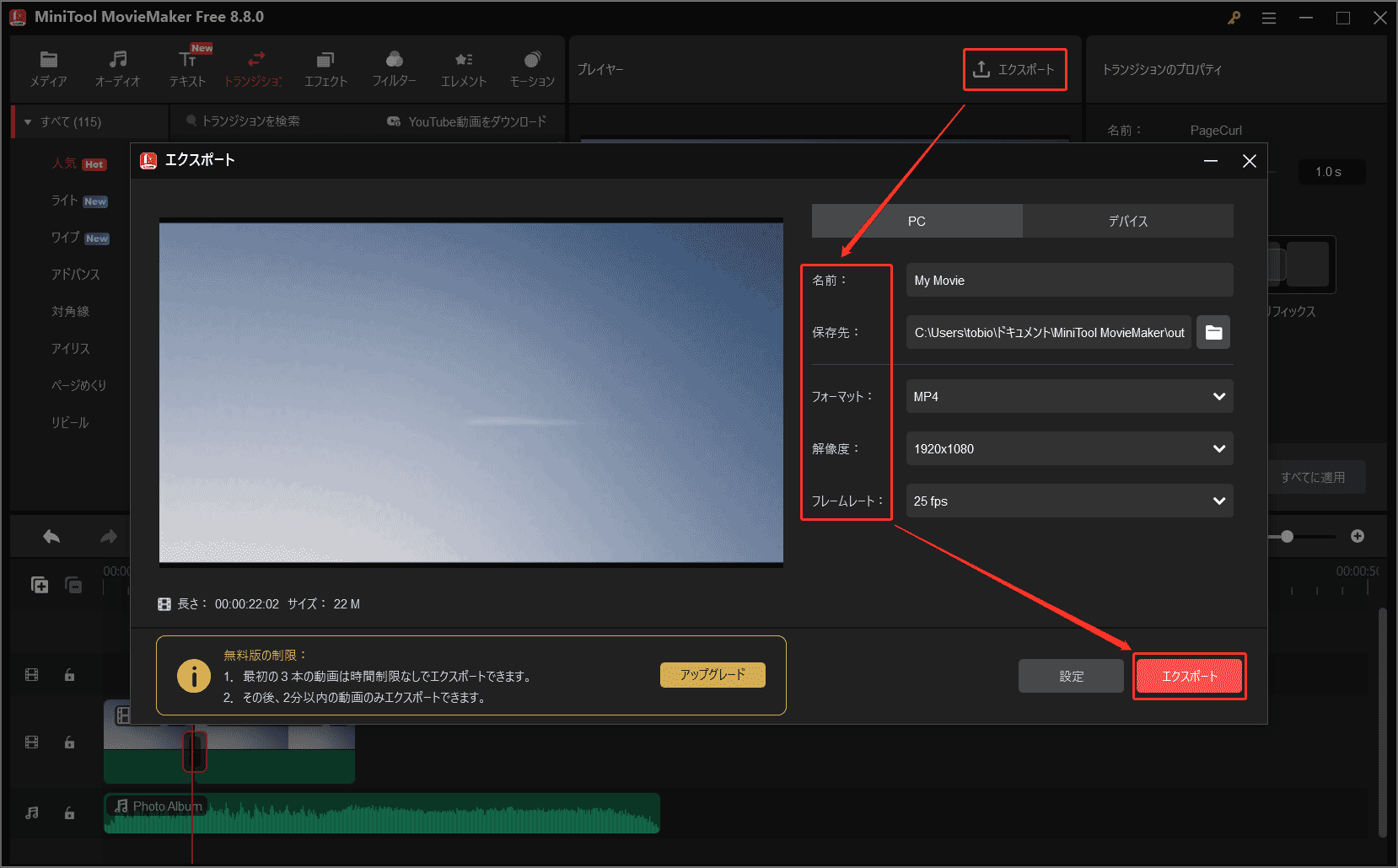Click the アップグレード upgrade button
Viewport: 1398px width, 868px height.
712,674
